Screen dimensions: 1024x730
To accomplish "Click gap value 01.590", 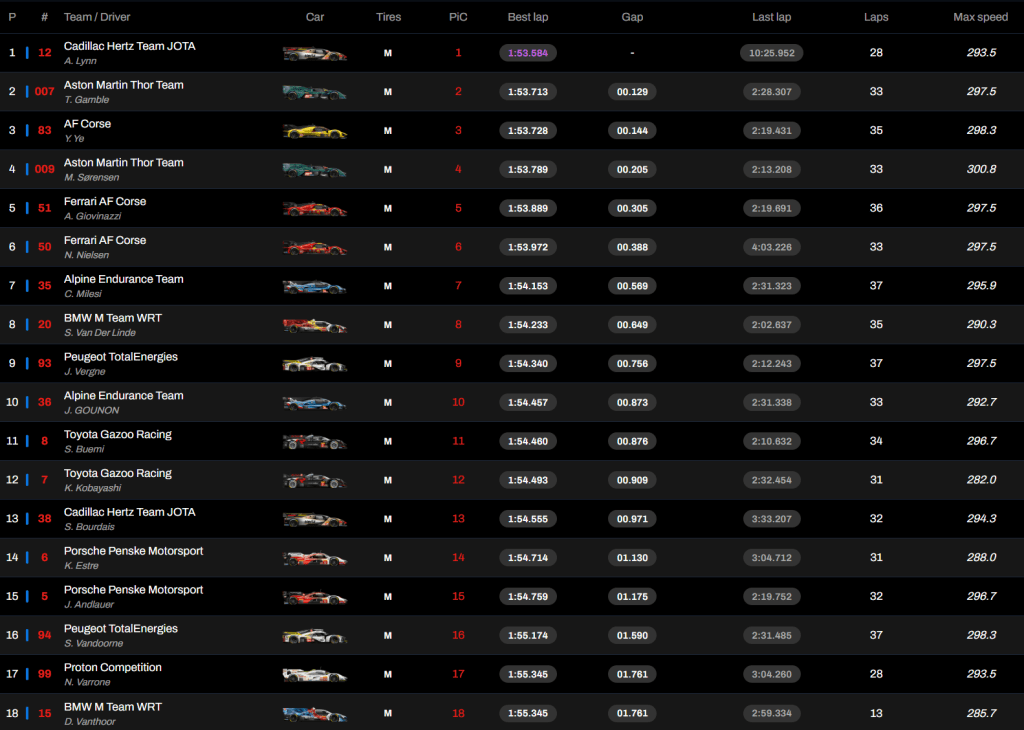I will pos(632,635).
